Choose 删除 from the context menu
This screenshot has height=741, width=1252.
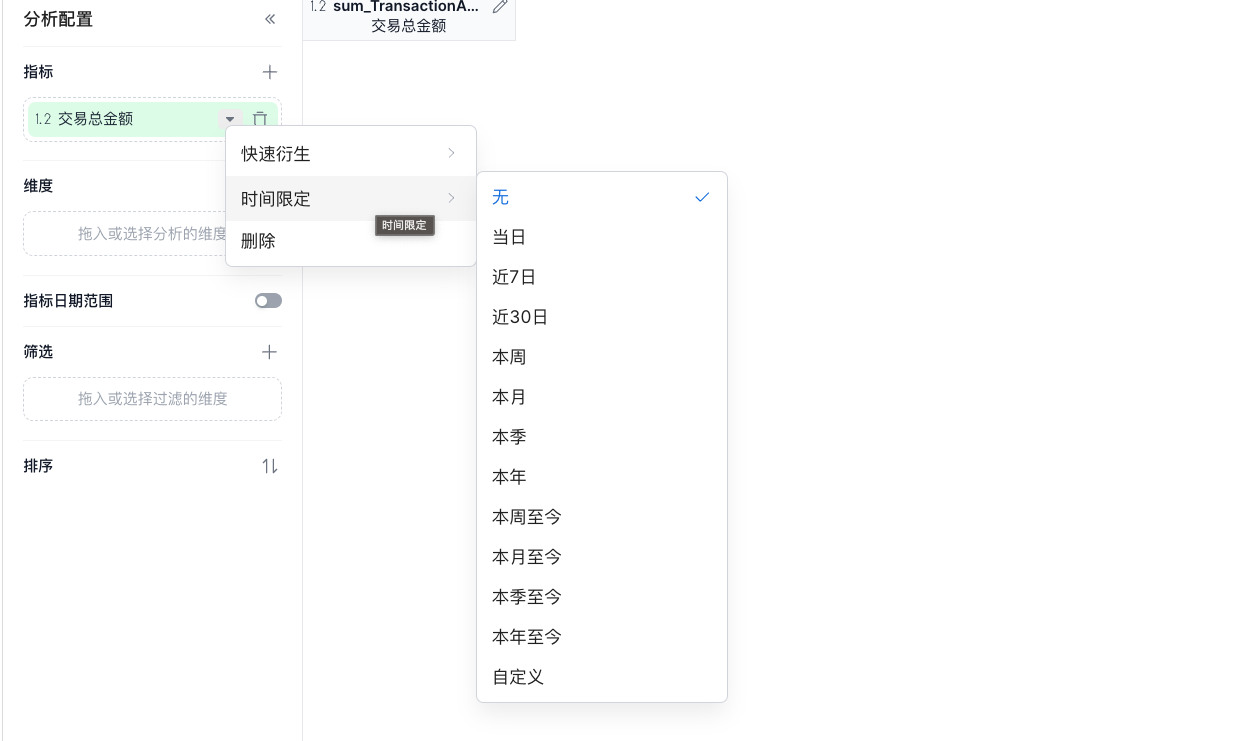[259, 241]
